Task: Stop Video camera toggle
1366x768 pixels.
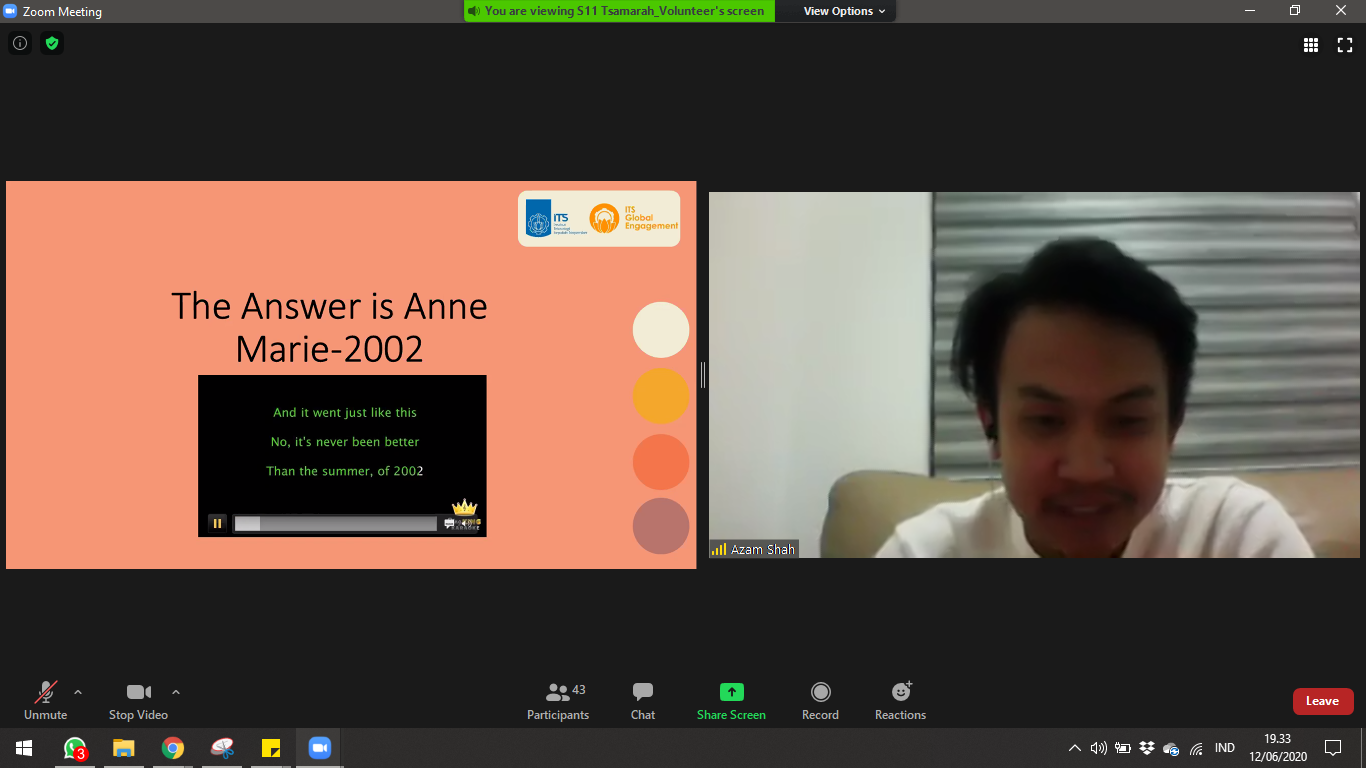Action: point(138,700)
